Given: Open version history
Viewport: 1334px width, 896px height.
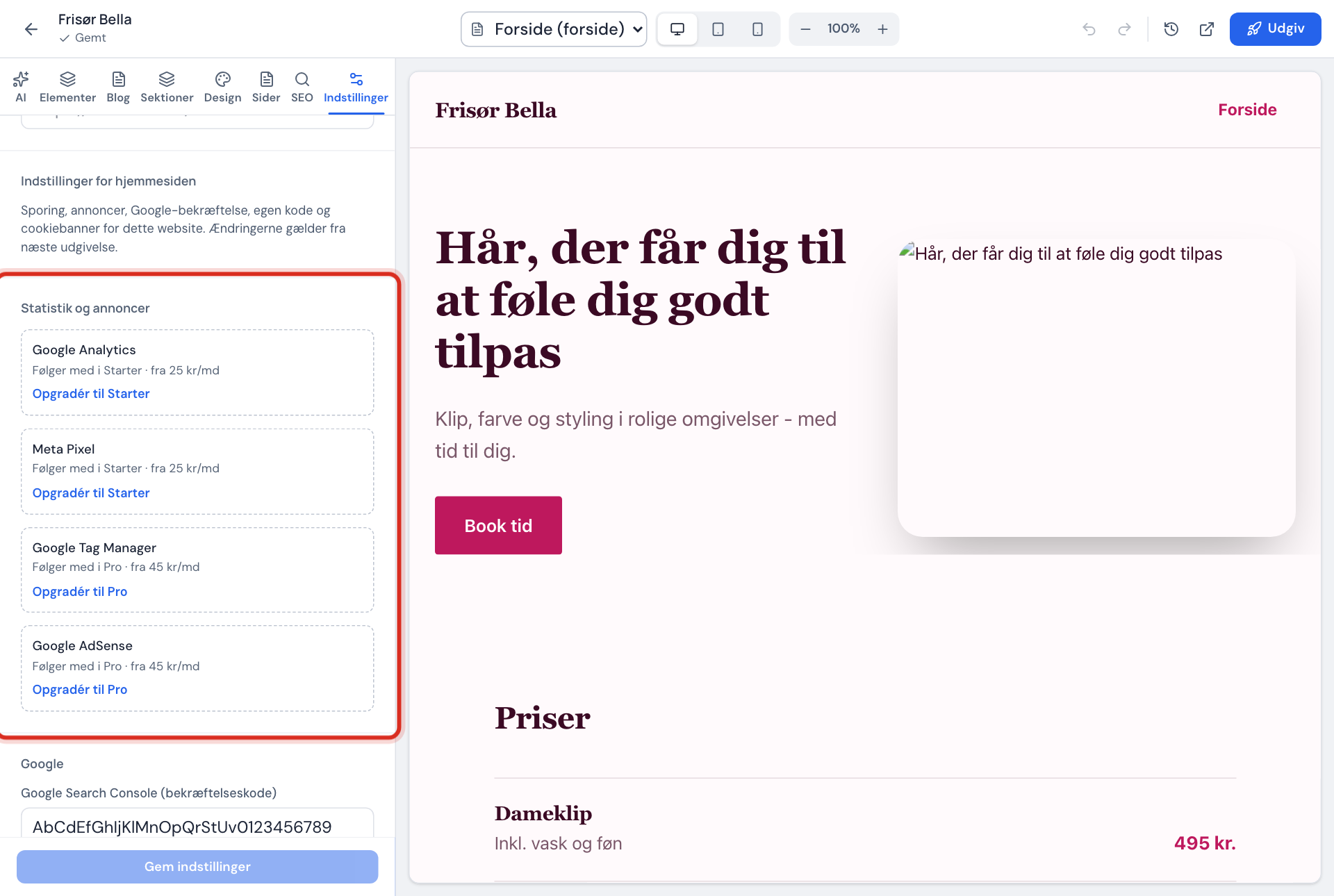Looking at the screenshot, I should coord(1171,29).
